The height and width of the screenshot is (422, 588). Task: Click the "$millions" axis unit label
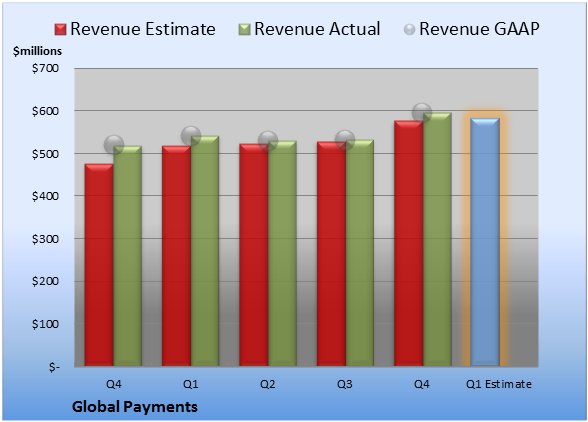pos(38,51)
